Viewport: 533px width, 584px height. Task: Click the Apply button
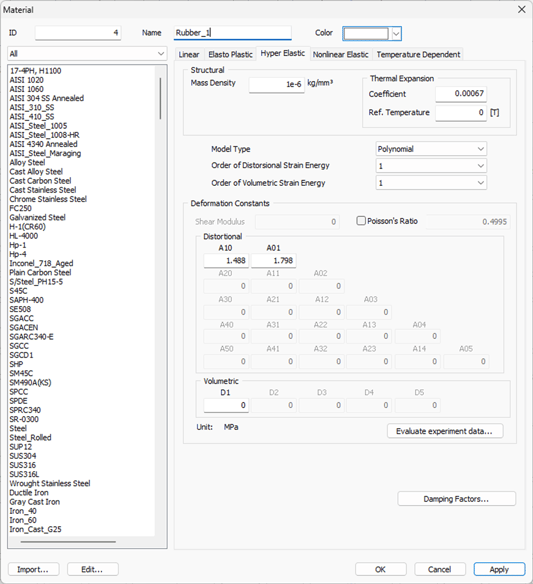(x=499, y=569)
